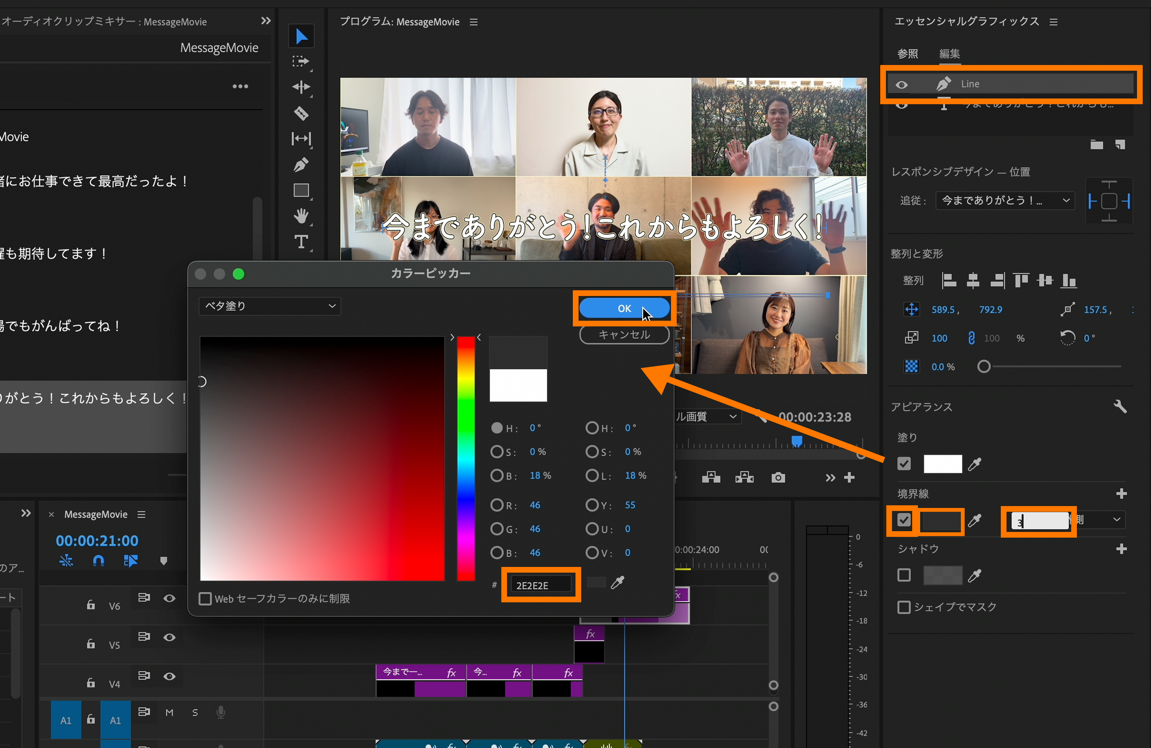Toggle the stroke (境界線) checkbox
The height and width of the screenshot is (748, 1151).
pyautogui.click(x=904, y=520)
